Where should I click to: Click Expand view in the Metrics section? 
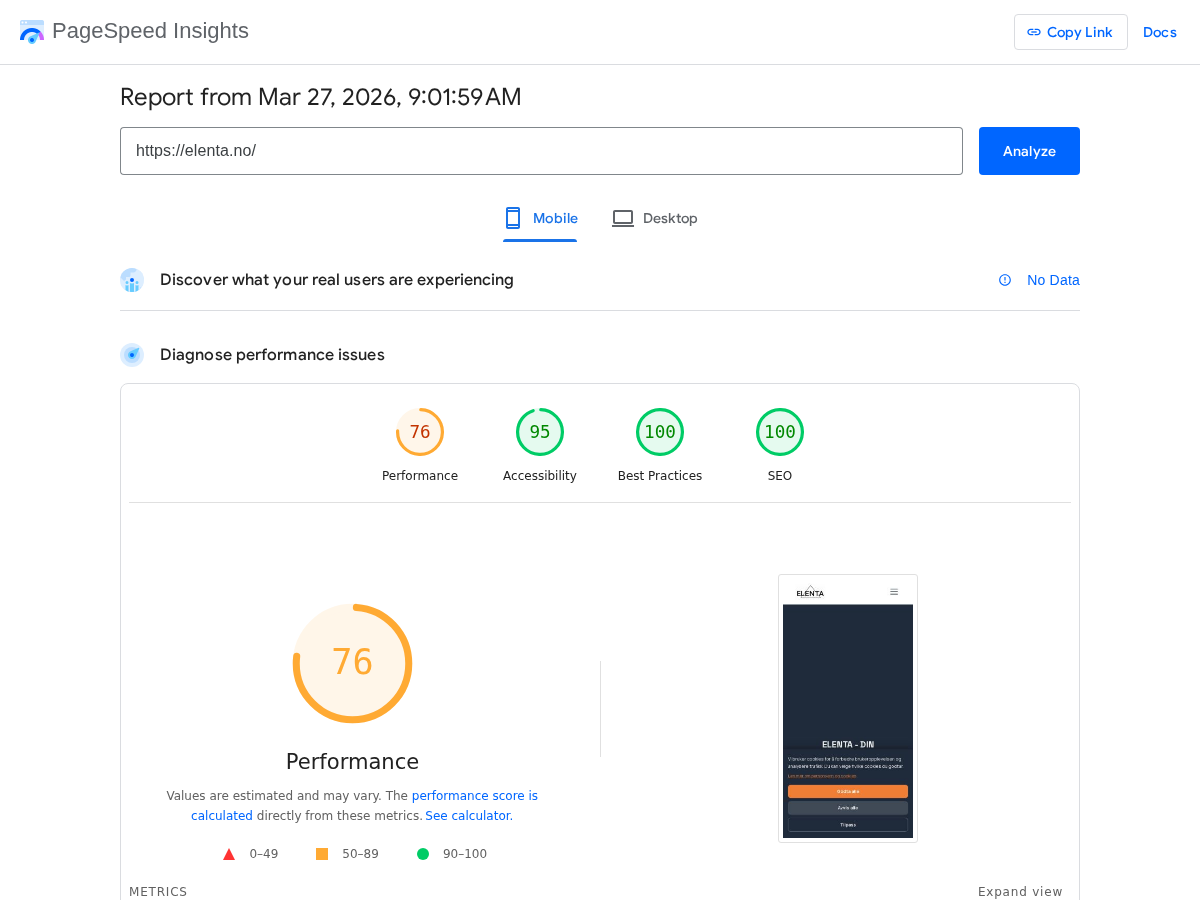pos(1020,891)
